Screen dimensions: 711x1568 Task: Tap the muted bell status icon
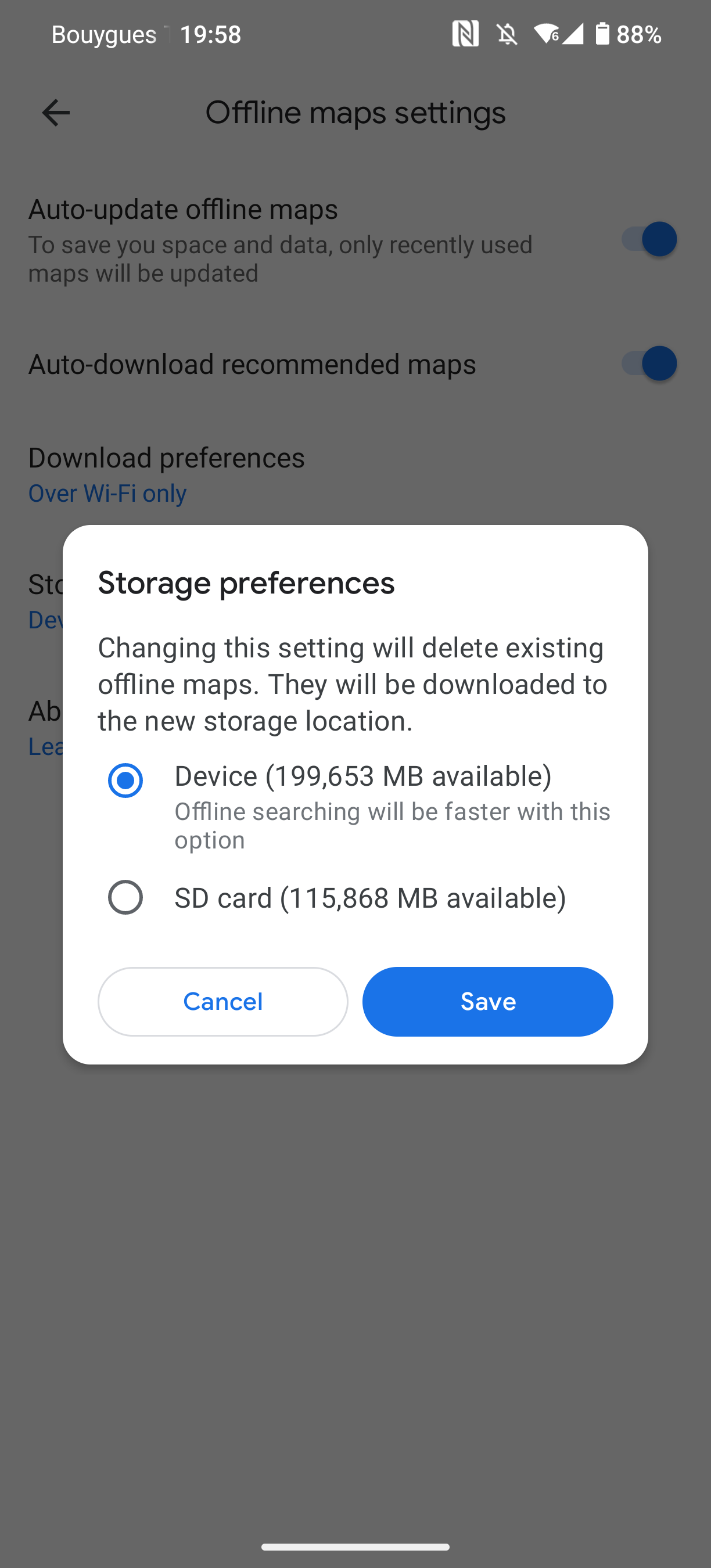pyautogui.click(x=507, y=35)
